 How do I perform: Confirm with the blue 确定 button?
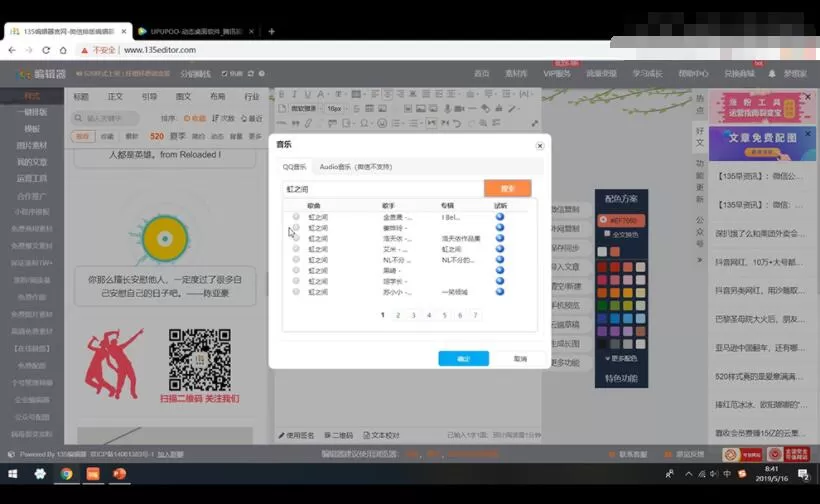click(x=463, y=359)
